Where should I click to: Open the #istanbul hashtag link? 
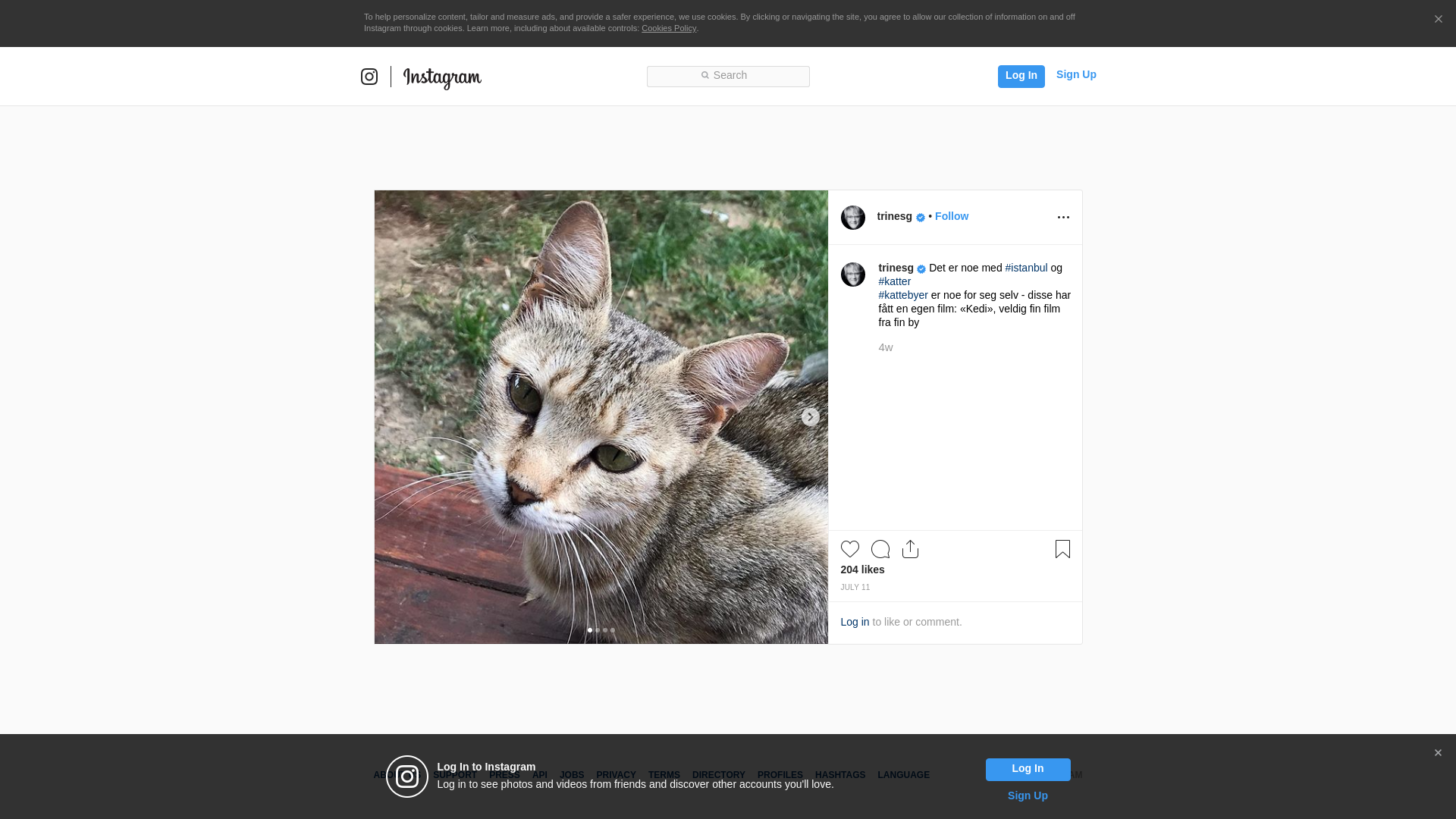pyautogui.click(x=1025, y=268)
